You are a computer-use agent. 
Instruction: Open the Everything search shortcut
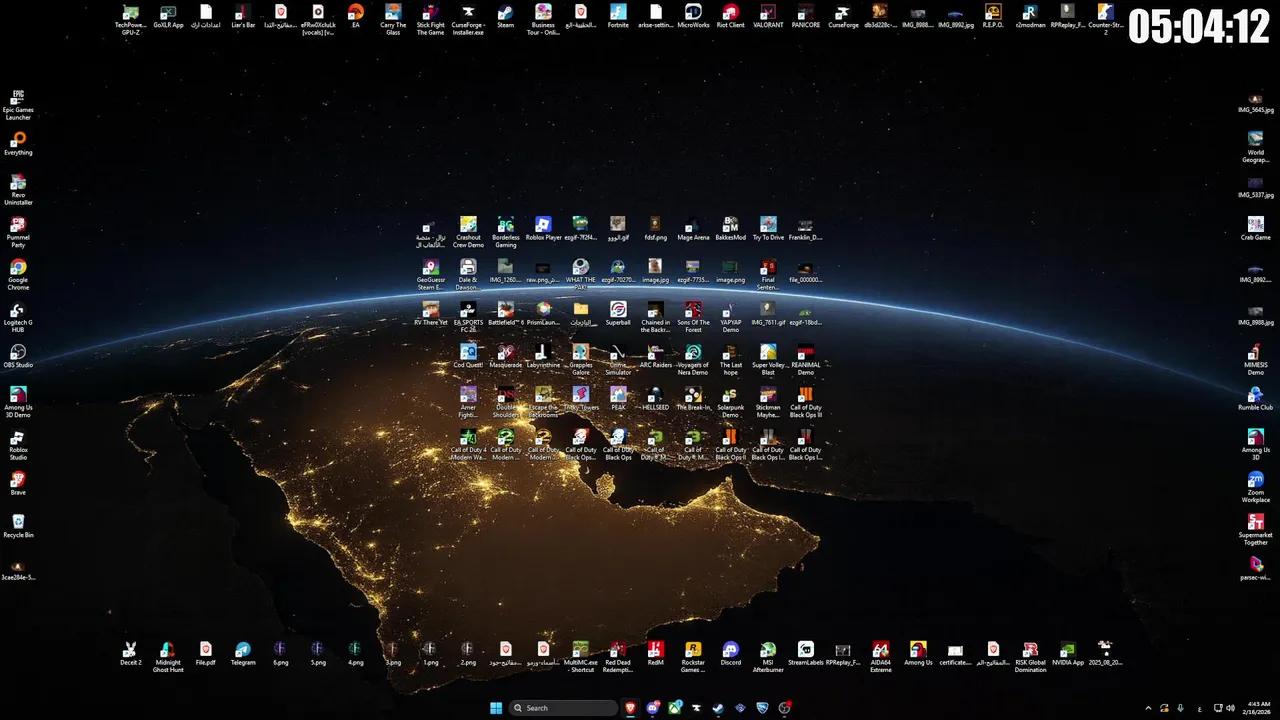pos(18,144)
